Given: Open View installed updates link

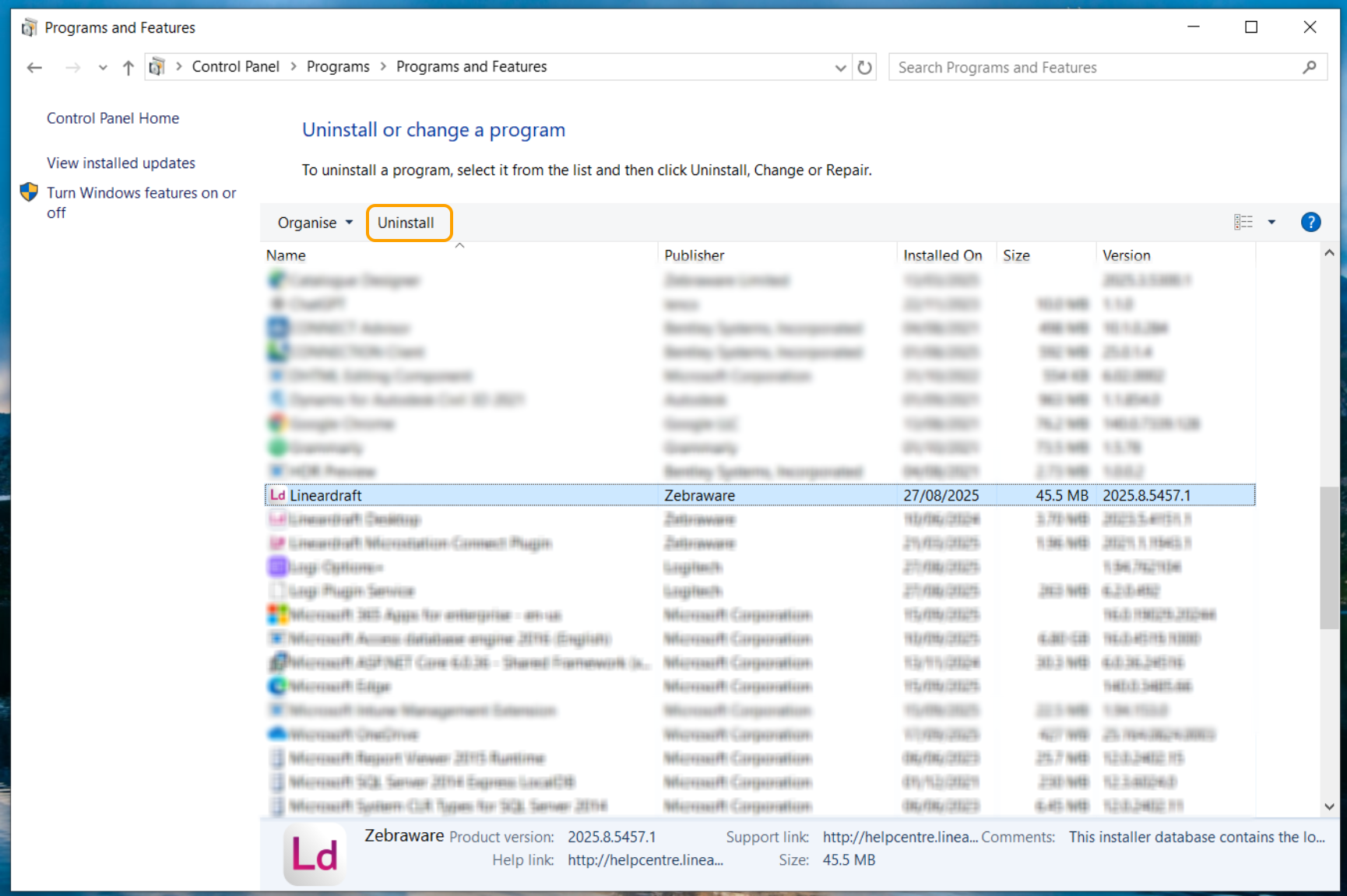Looking at the screenshot, I should [121, 163].
